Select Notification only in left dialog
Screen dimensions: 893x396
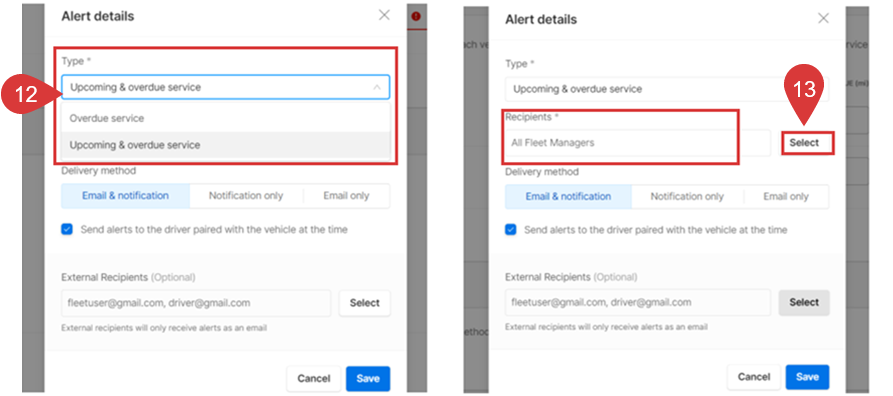point(246,195)
